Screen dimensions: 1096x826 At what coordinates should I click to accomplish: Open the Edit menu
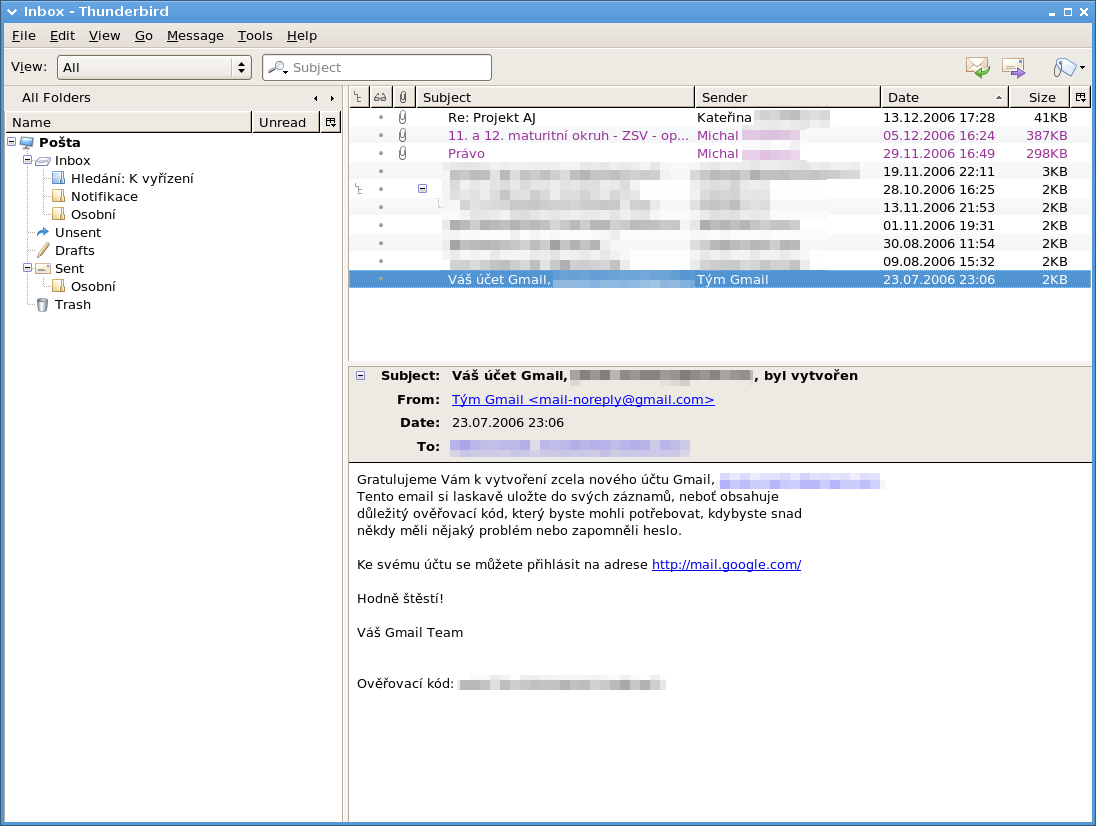tap(62, 36)
